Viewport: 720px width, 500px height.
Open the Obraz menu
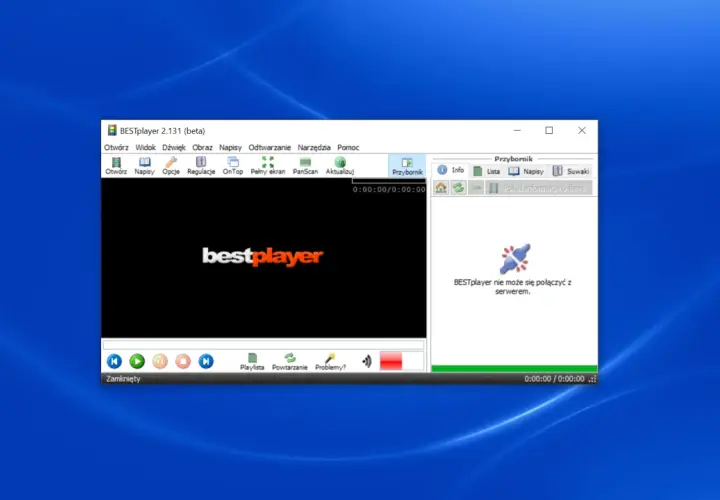coord(202,147)
